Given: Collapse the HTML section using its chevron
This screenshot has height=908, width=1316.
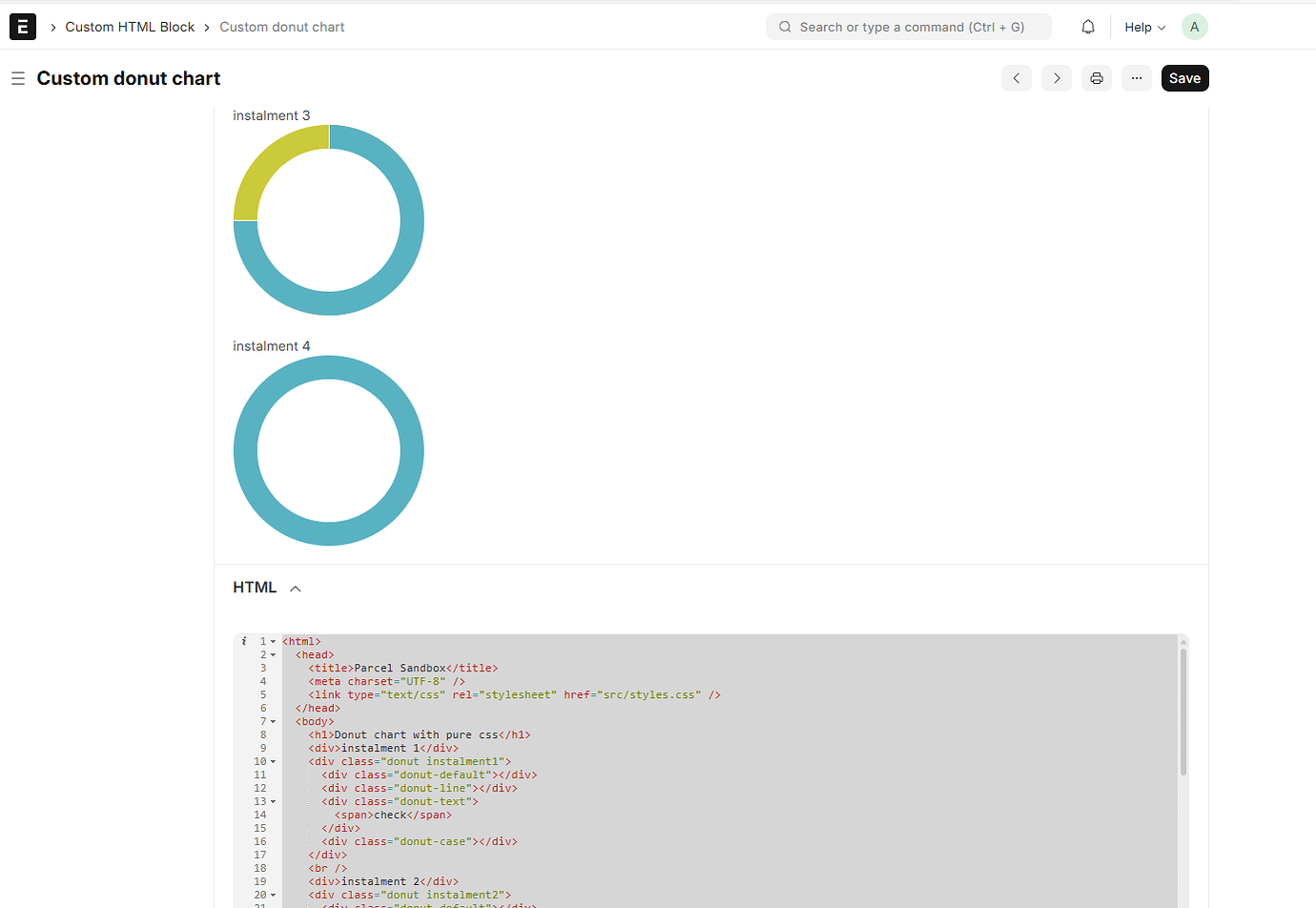Looking at the screenshot, I should click(295, 588).
